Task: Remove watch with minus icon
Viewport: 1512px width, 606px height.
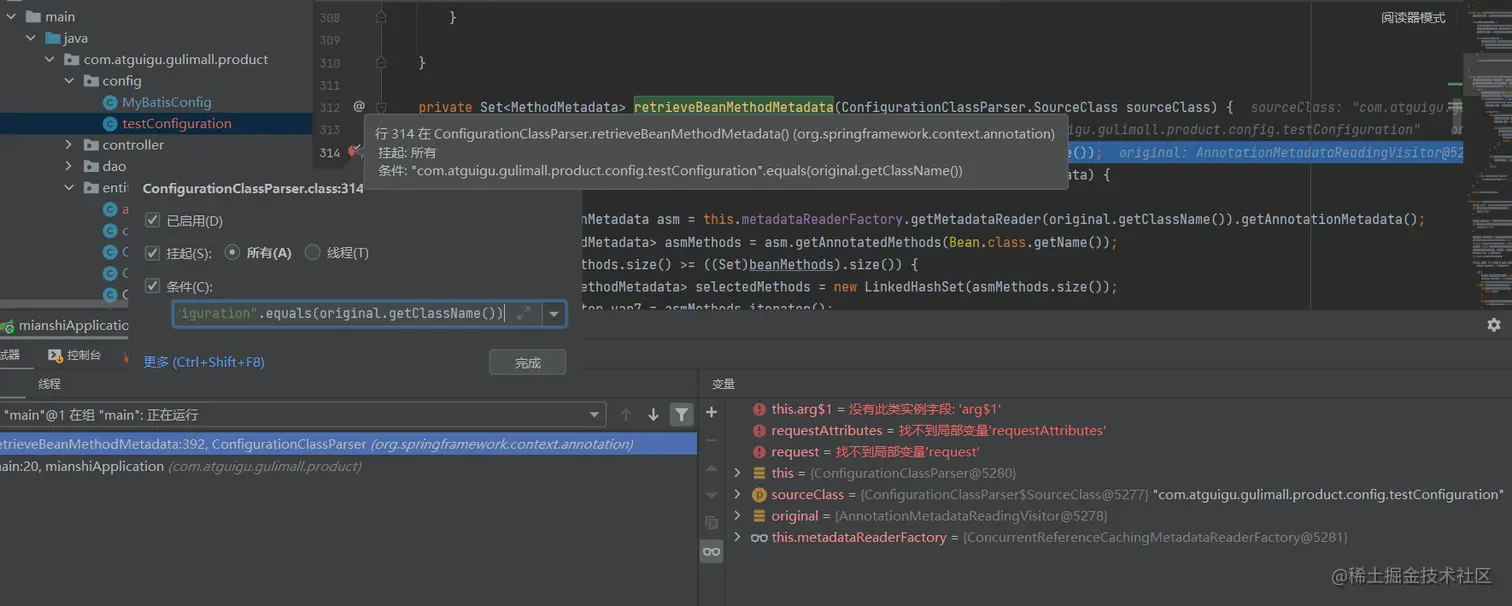Action: tap(711, 440)
